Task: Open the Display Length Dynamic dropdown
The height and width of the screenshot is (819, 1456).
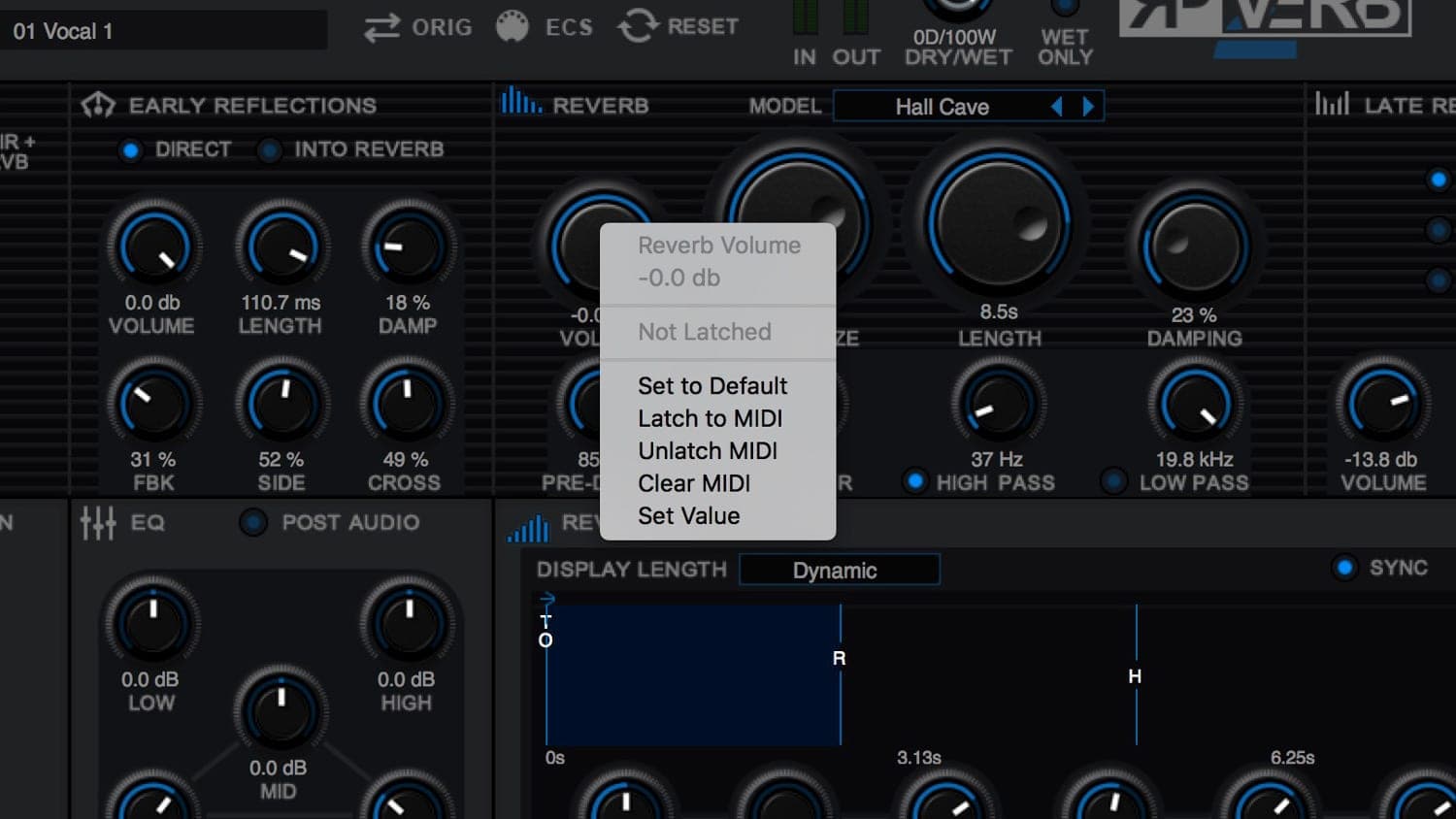Action: 839,570
